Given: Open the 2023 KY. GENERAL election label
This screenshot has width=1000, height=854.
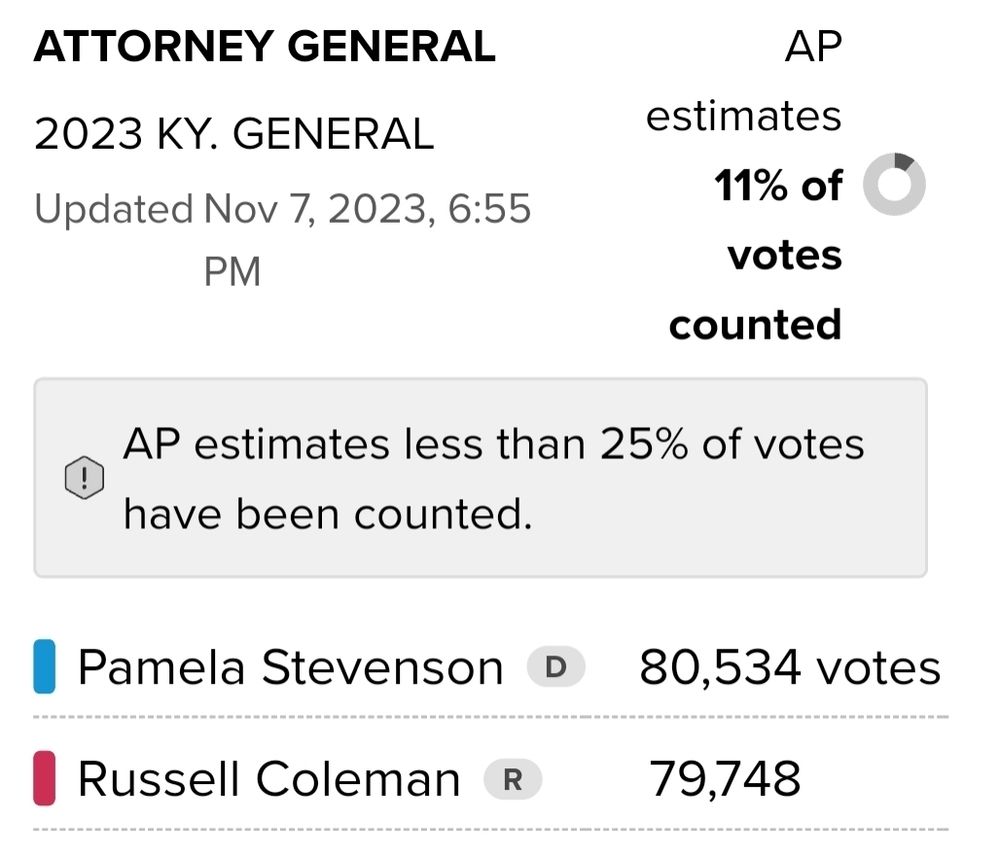Looking at the screenshot, I should (x=234, y=134).
